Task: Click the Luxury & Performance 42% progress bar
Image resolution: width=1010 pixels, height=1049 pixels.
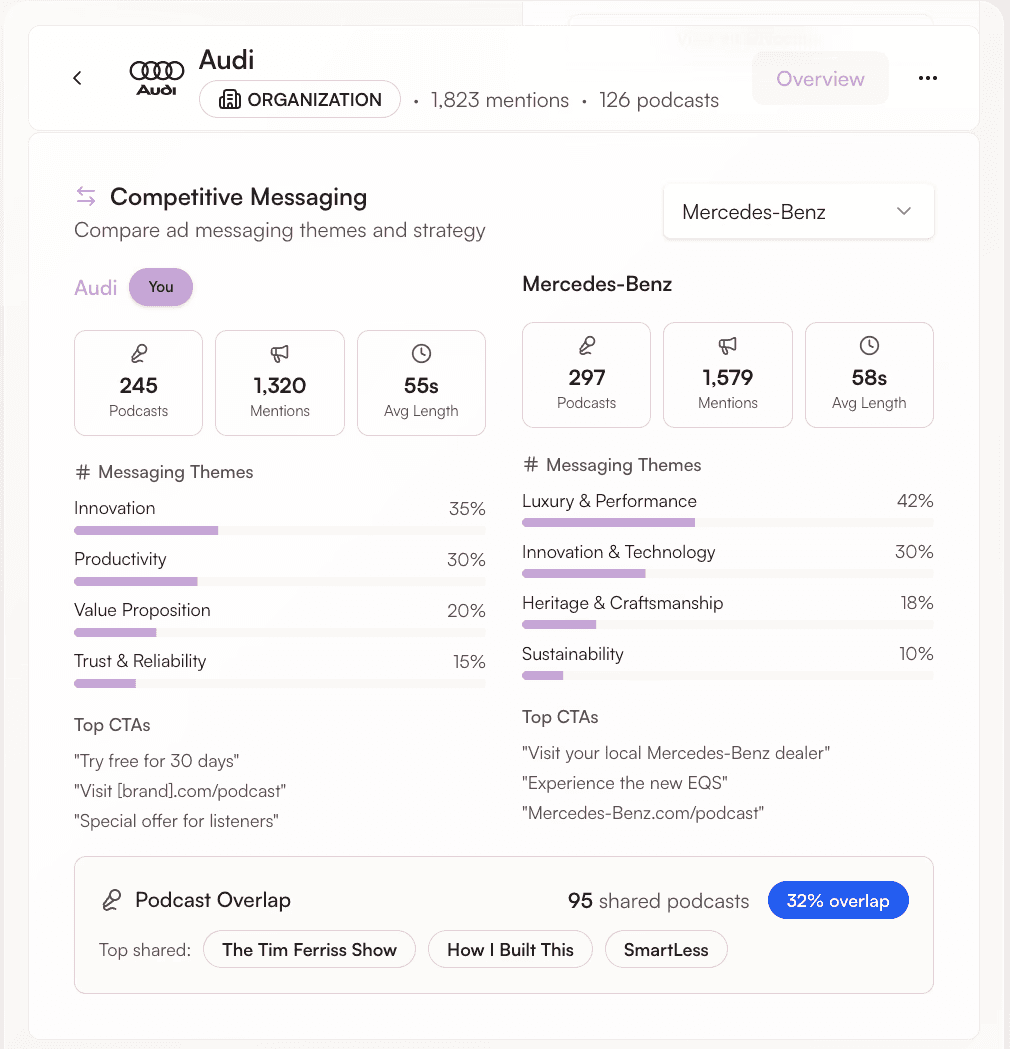Action: [728, 522]
